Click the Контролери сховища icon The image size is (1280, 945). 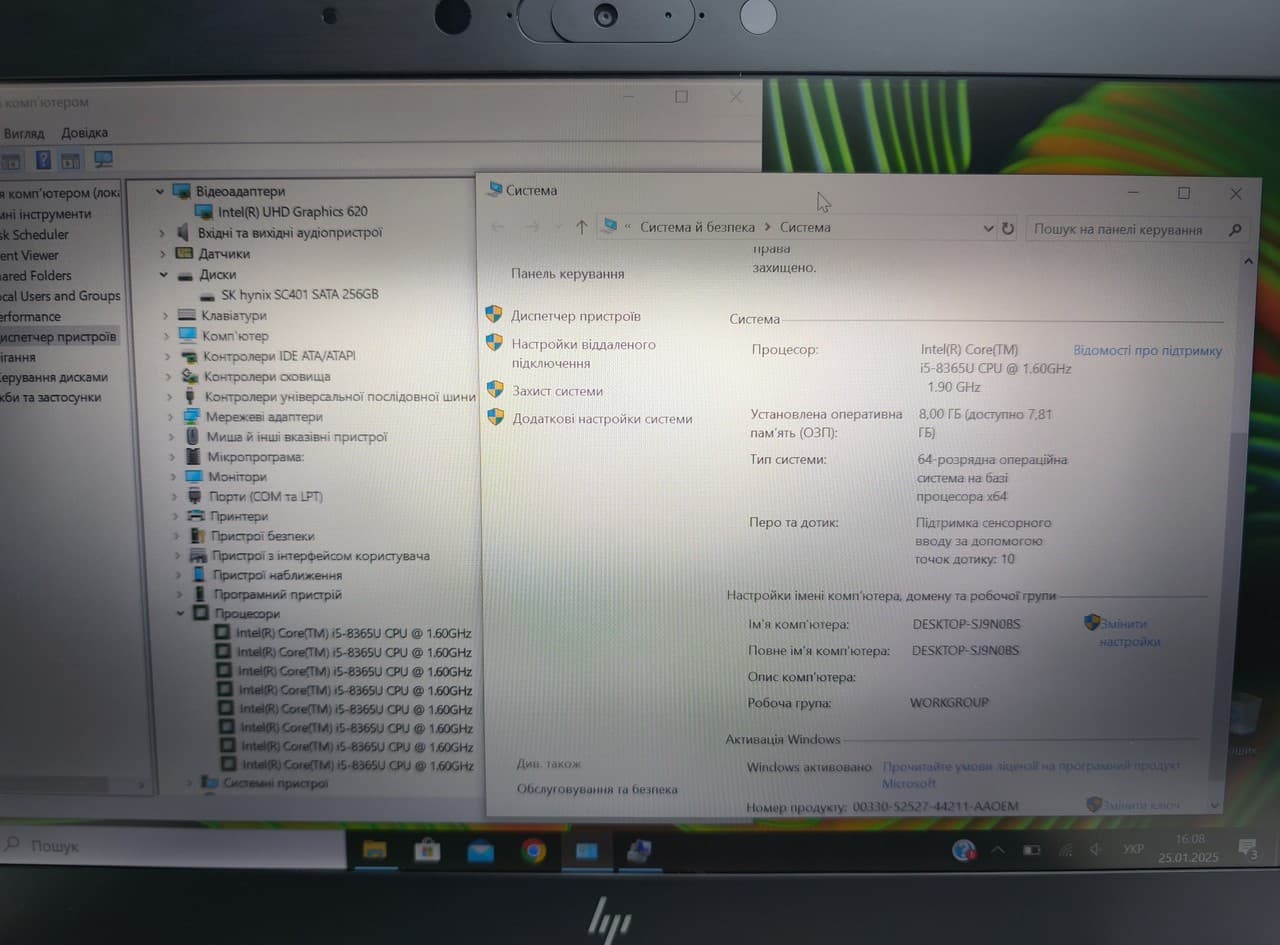189,376
